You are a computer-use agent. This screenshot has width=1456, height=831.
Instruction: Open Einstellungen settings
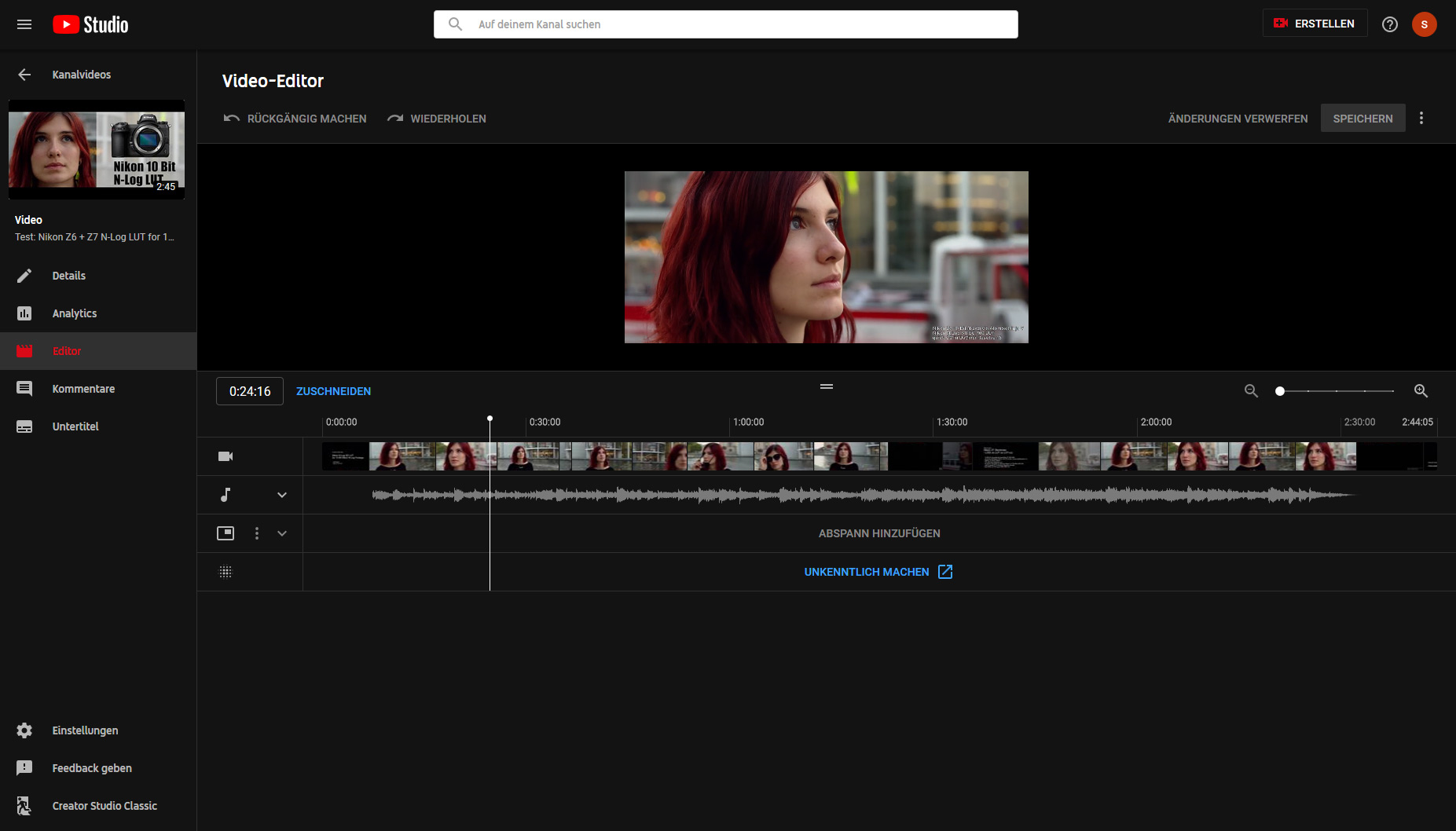pyautogui.click(x=85, y=730)
